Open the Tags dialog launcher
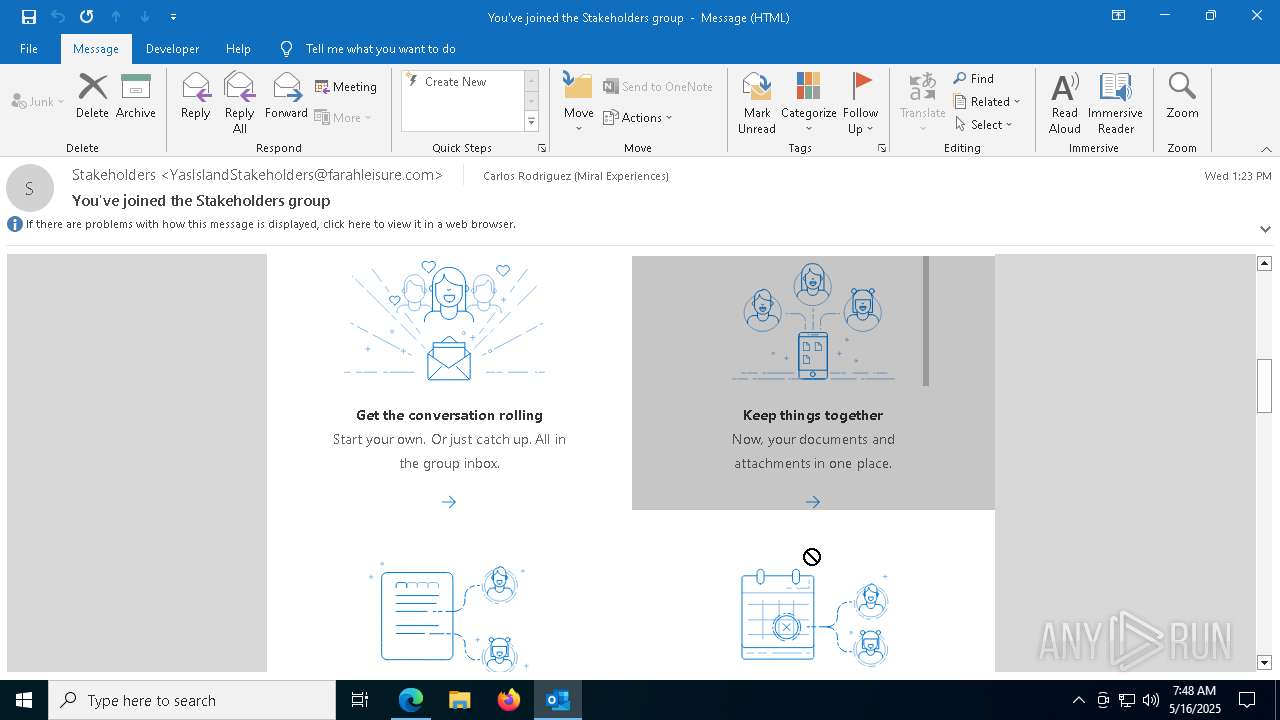 pos(882,148)
